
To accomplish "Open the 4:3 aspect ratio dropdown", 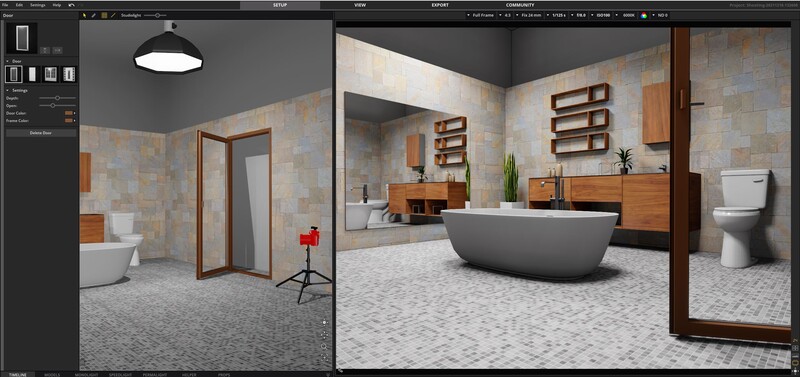I will pyautogui.click(x=505, y=15).
